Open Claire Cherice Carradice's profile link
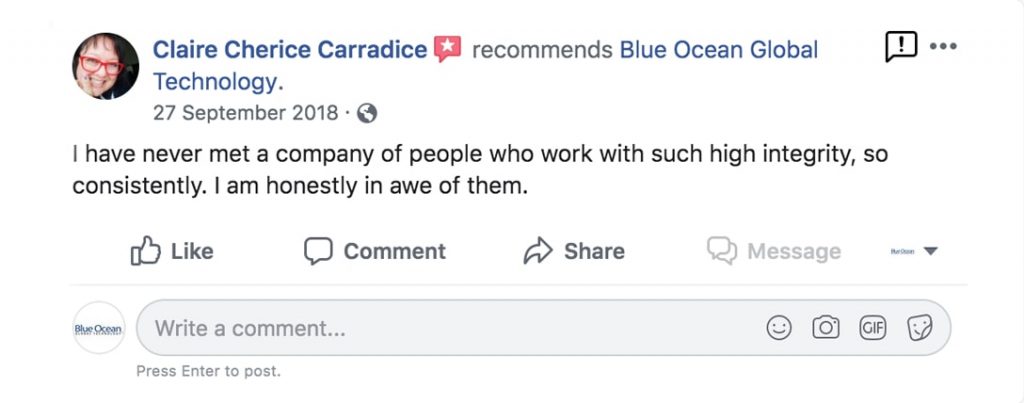Image resolution: width=1024 pixels, height=403 pixels. point(289,49)
